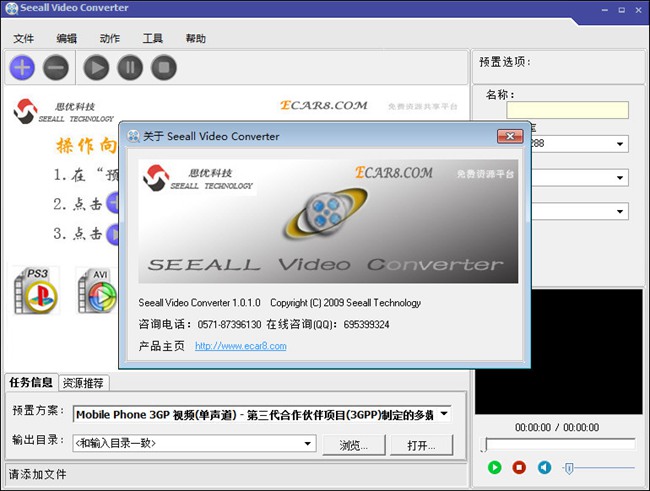Minimize the Seeall Video Converter window
This screenshot has height=491, width=650.
point(605,10)
